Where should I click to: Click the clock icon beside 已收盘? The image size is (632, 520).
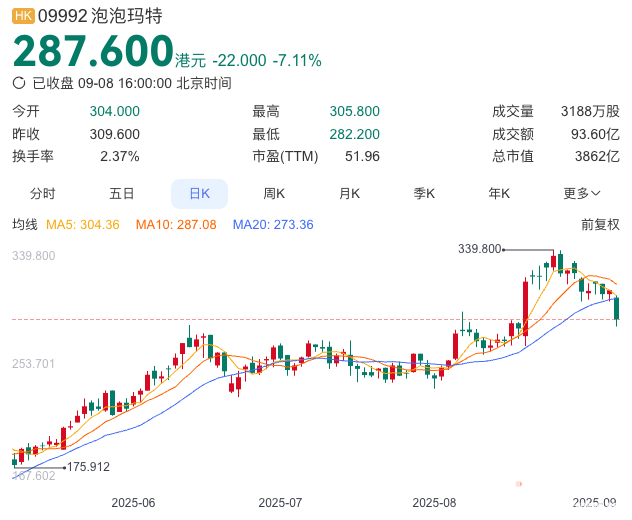(19, 84)
